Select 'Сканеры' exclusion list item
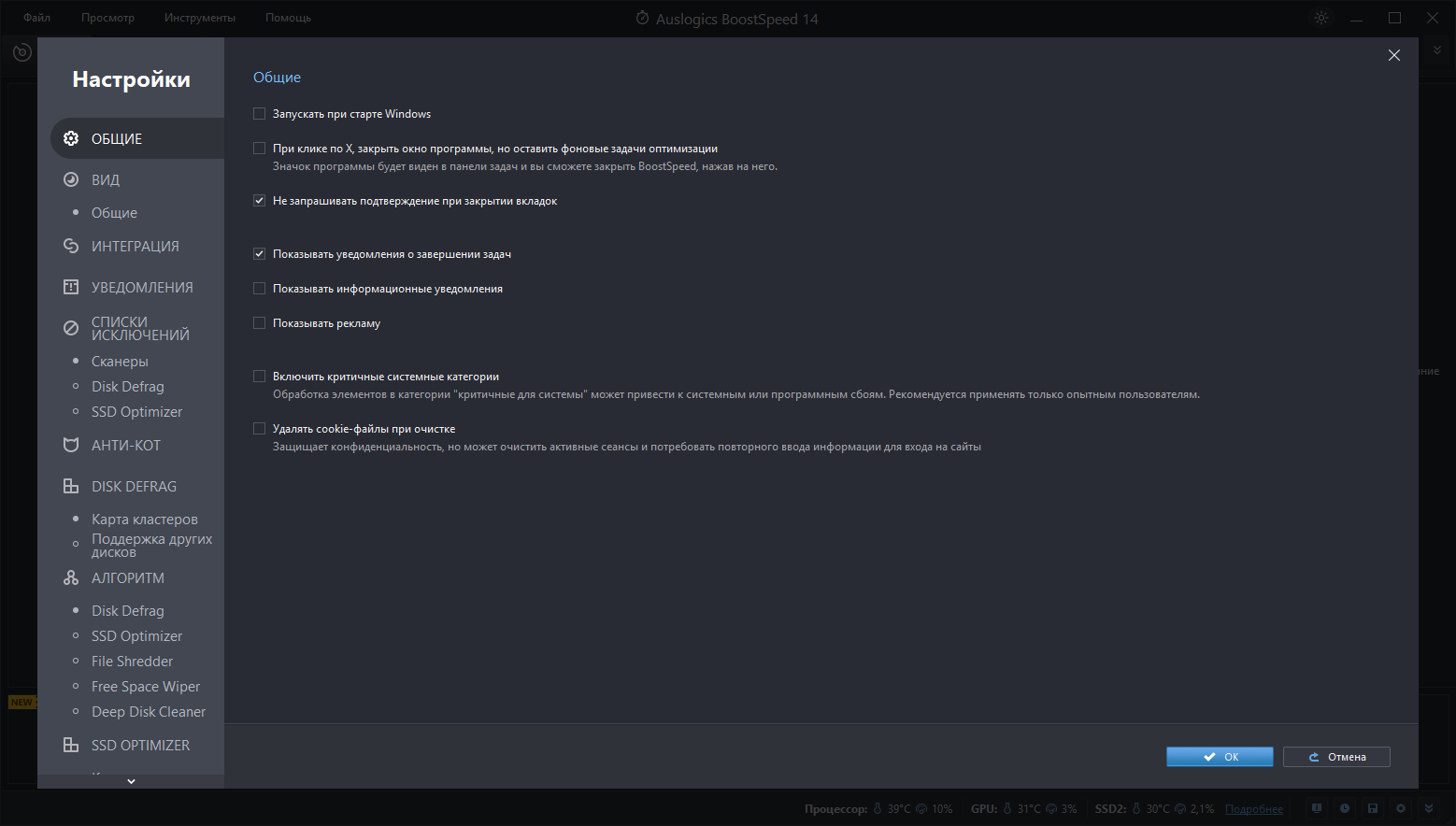Viewport: 1456px width, 826px height. point(120,362)
